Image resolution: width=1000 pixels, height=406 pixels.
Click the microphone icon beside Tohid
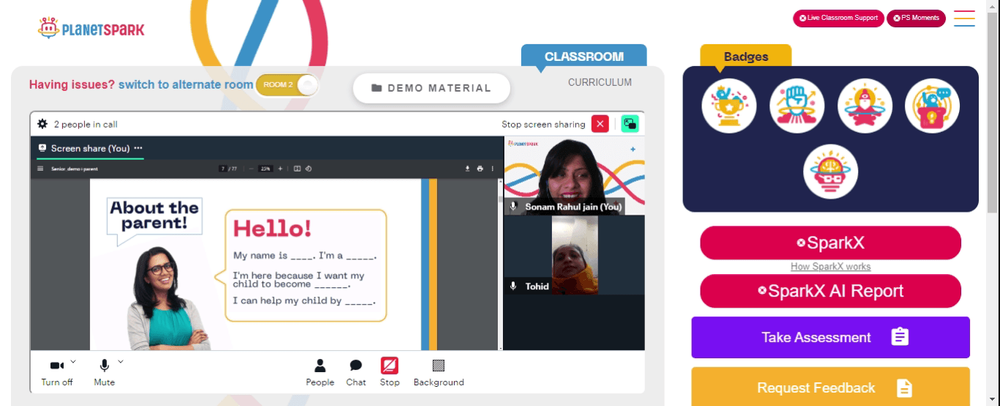(x=513, y=286)
